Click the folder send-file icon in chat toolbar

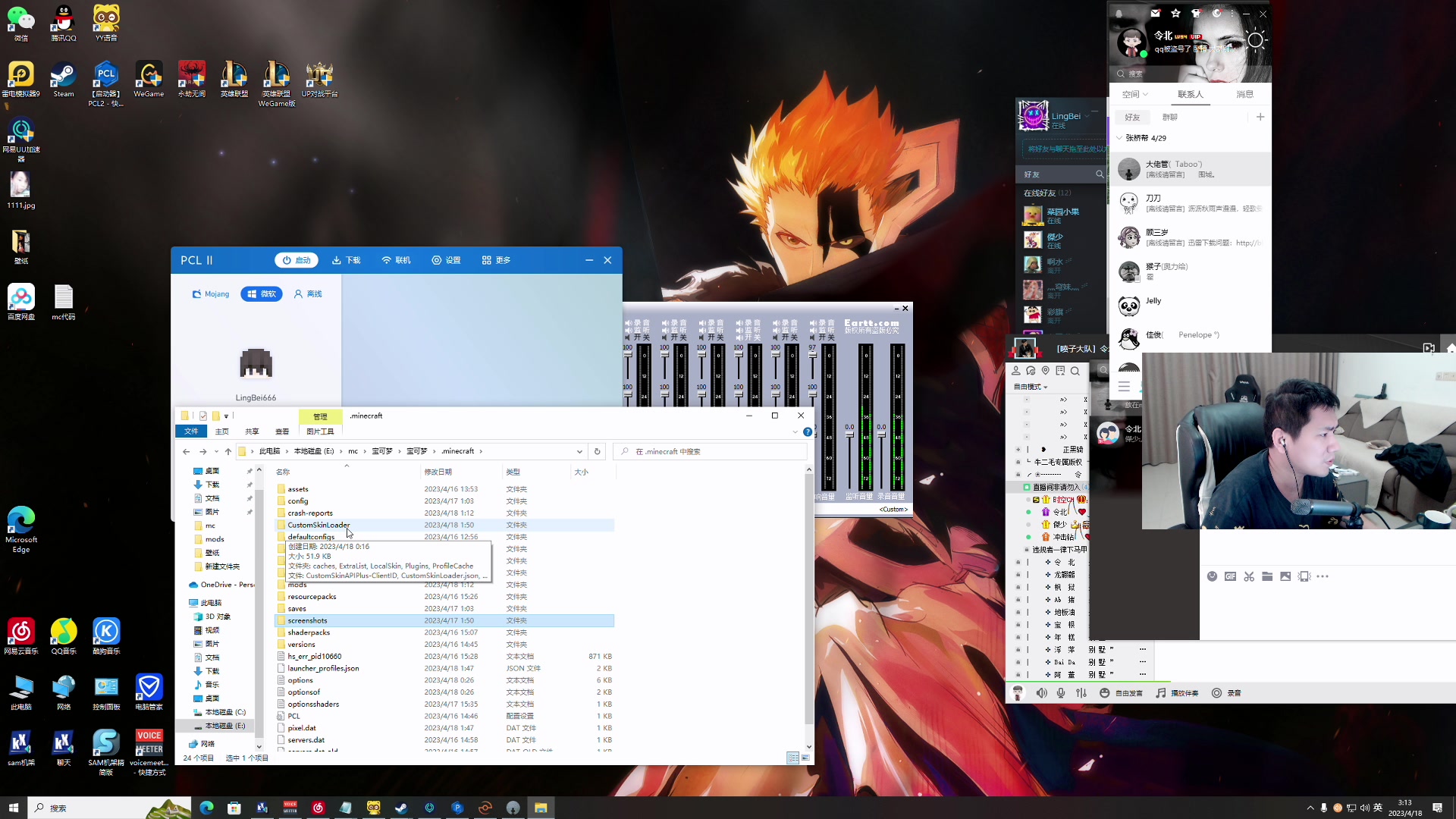click(x=1267, y=576)
